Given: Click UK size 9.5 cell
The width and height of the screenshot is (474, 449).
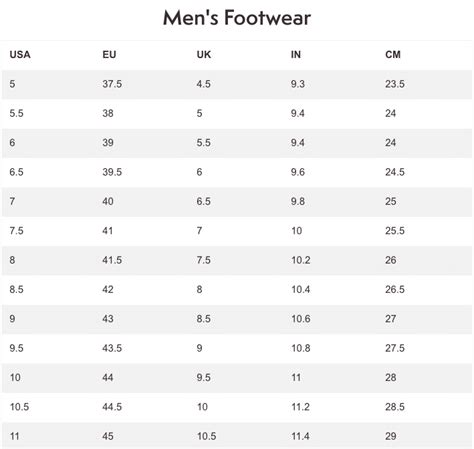Looking at the screenshot, I should [203, 377].
